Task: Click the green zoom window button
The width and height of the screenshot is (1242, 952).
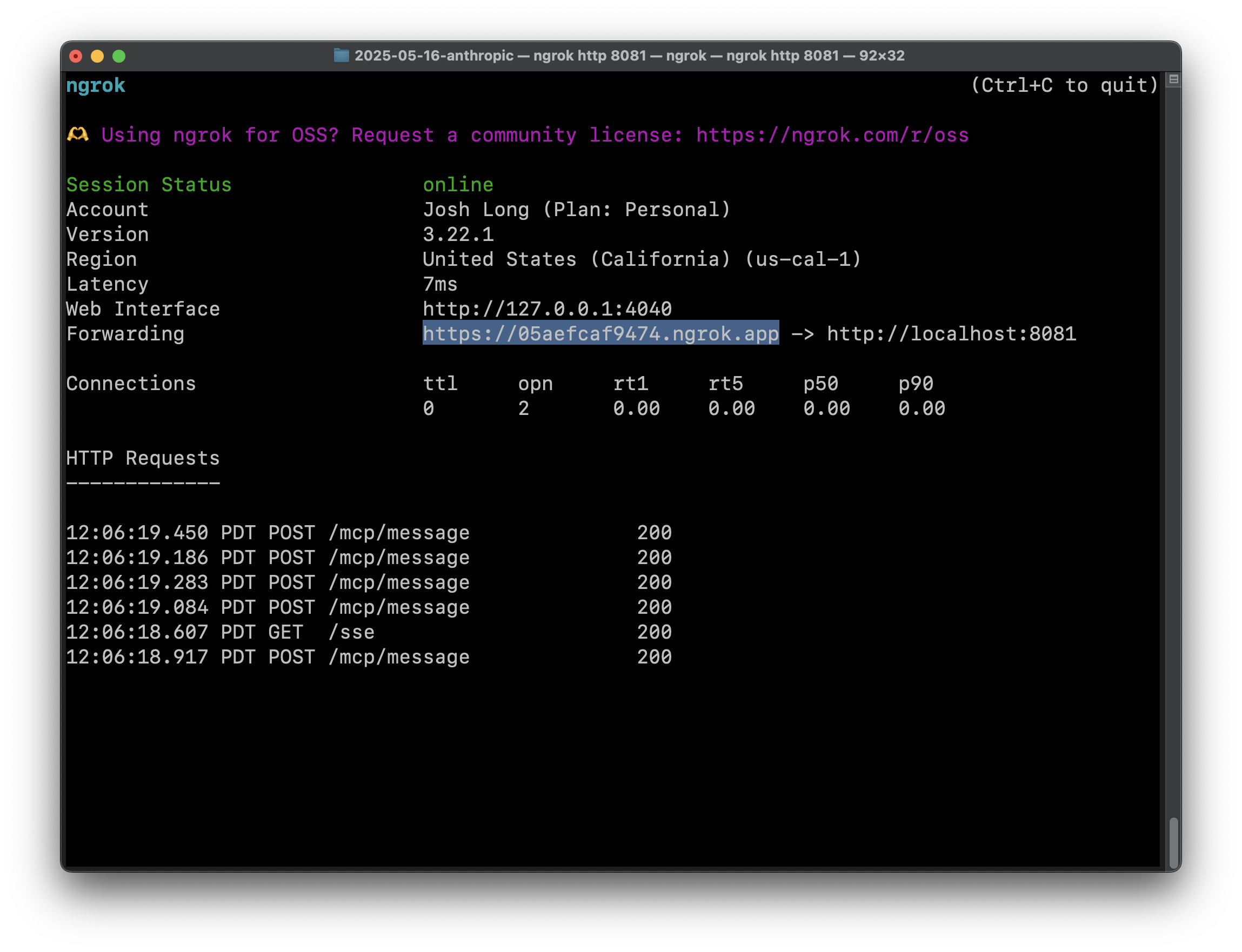Action: [x=119, y=56]
